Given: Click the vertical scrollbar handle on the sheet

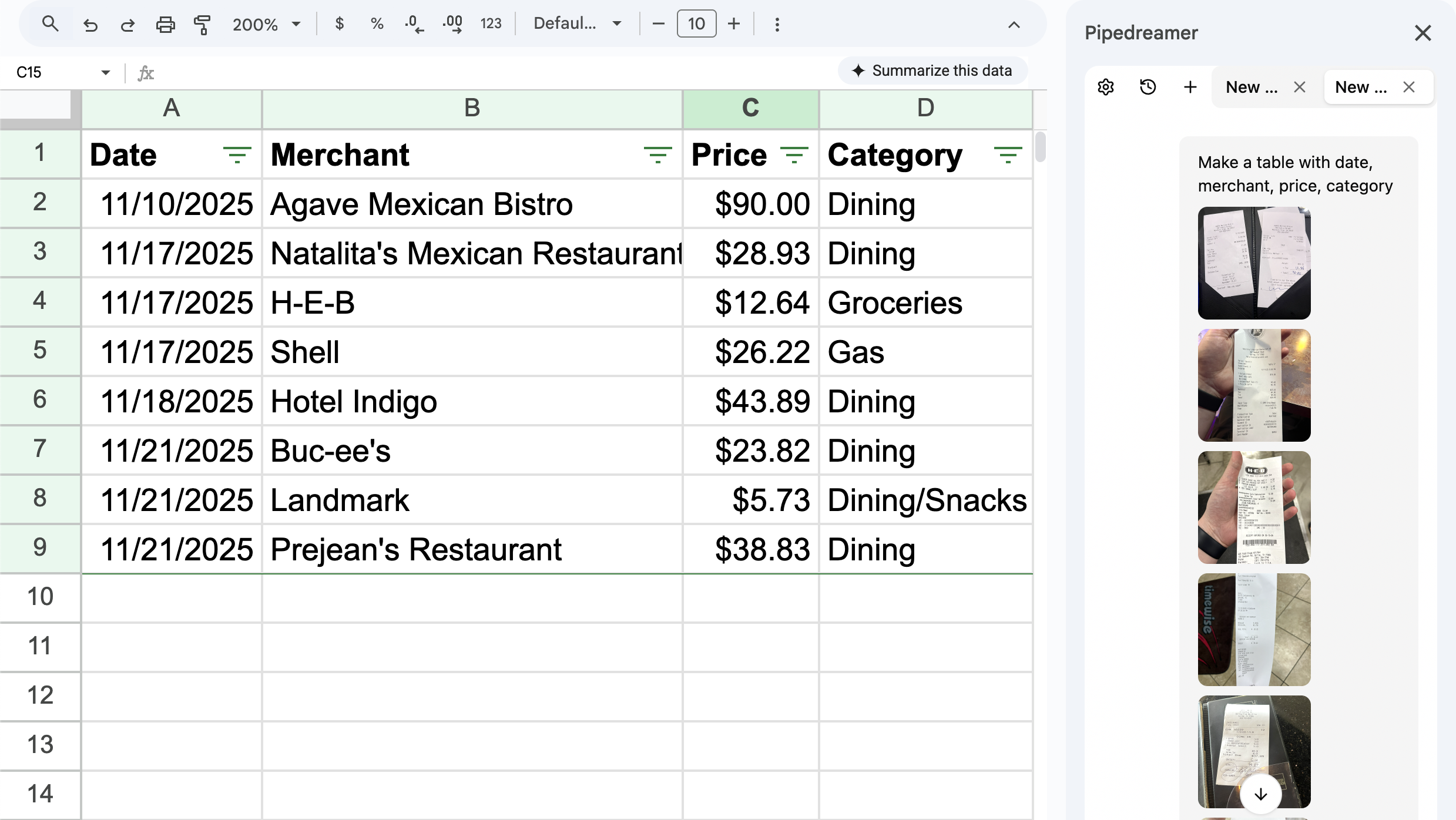Looking at the screenshot, I should (1040, 147).
